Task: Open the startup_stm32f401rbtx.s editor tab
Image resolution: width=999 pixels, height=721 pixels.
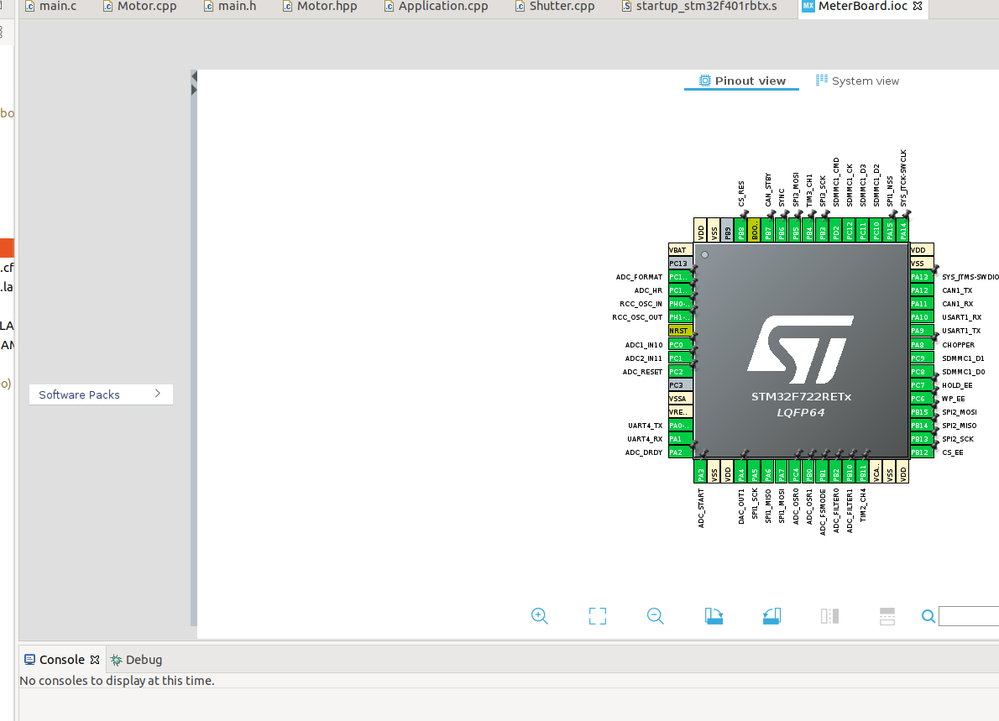Action: tap(699, 6)
